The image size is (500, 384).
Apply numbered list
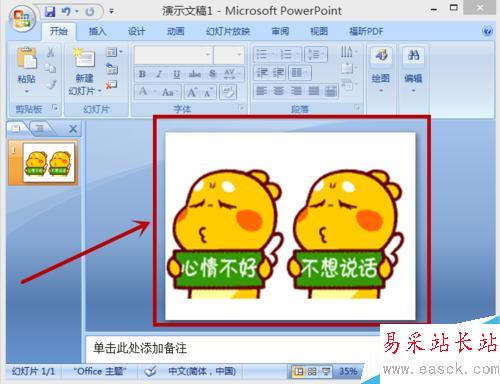point(290,54)
